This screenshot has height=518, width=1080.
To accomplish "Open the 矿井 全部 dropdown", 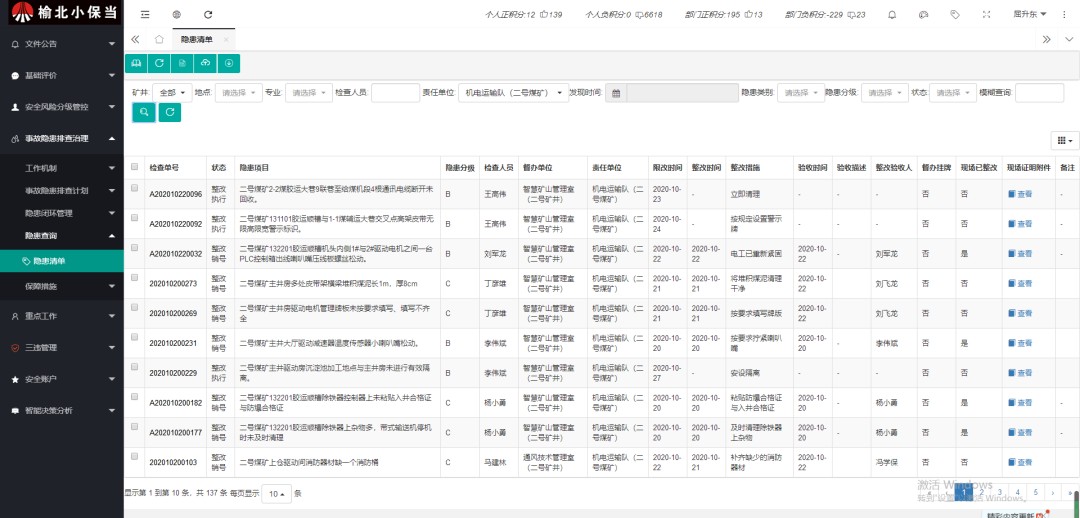I will coord(171,93).
